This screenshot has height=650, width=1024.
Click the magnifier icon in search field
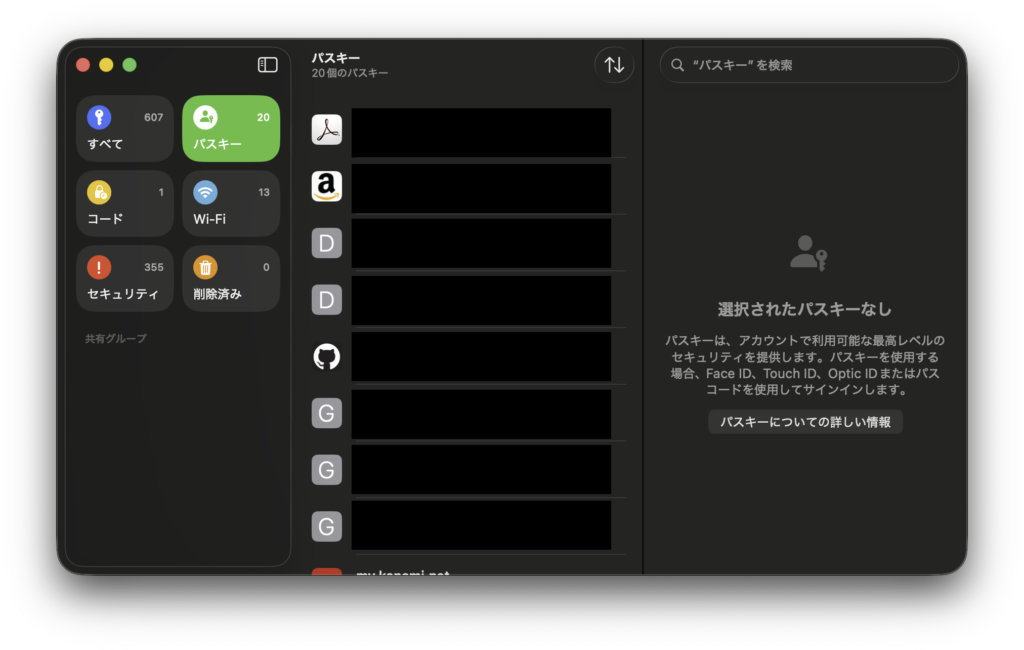click(677, 65)
